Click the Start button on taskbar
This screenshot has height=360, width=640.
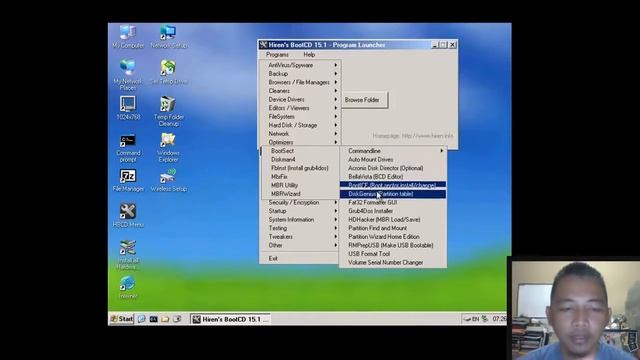122,319
